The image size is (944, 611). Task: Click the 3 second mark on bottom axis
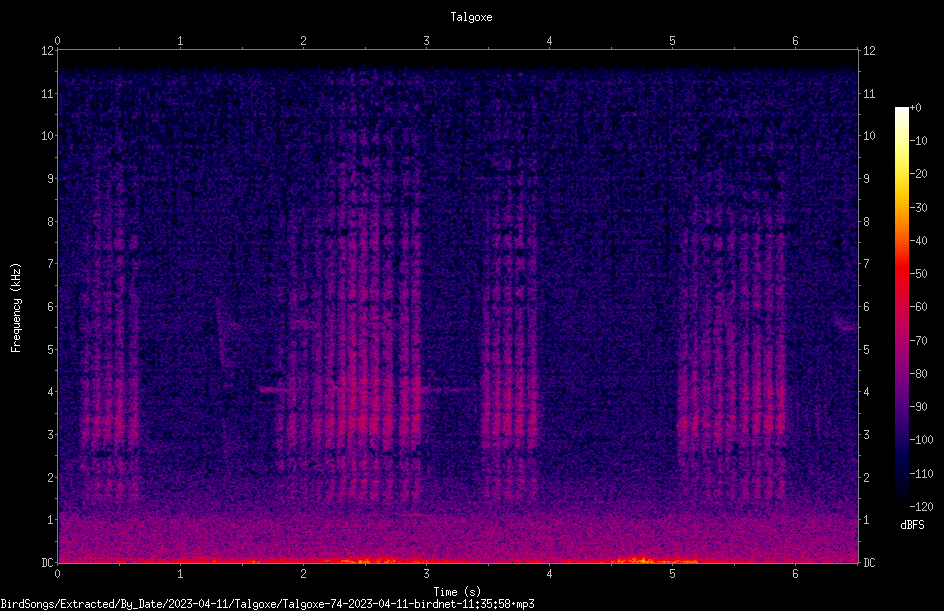coord(426,574)
